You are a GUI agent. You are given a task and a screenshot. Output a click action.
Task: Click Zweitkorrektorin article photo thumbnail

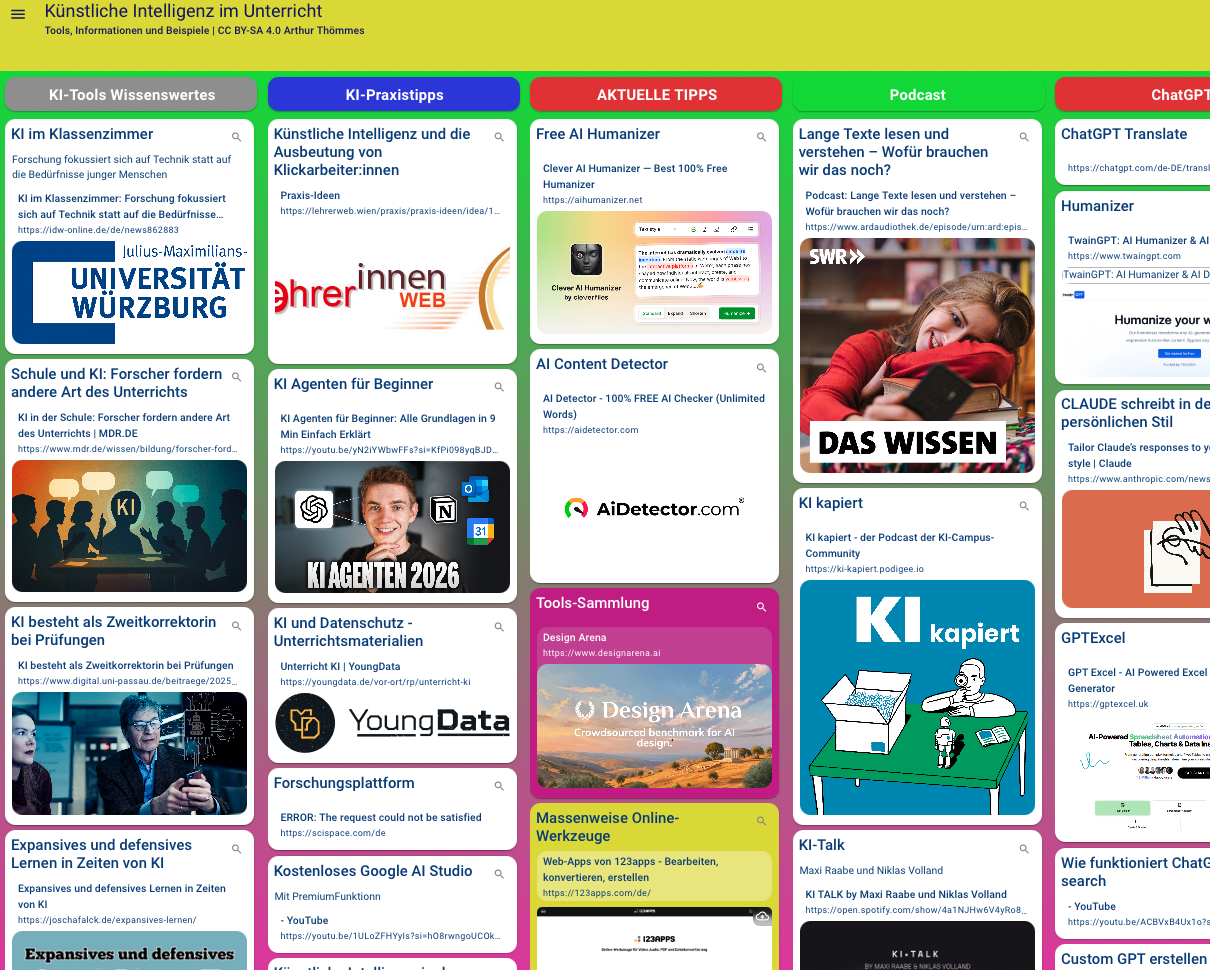pyautogui.click(x=129, y=753)
